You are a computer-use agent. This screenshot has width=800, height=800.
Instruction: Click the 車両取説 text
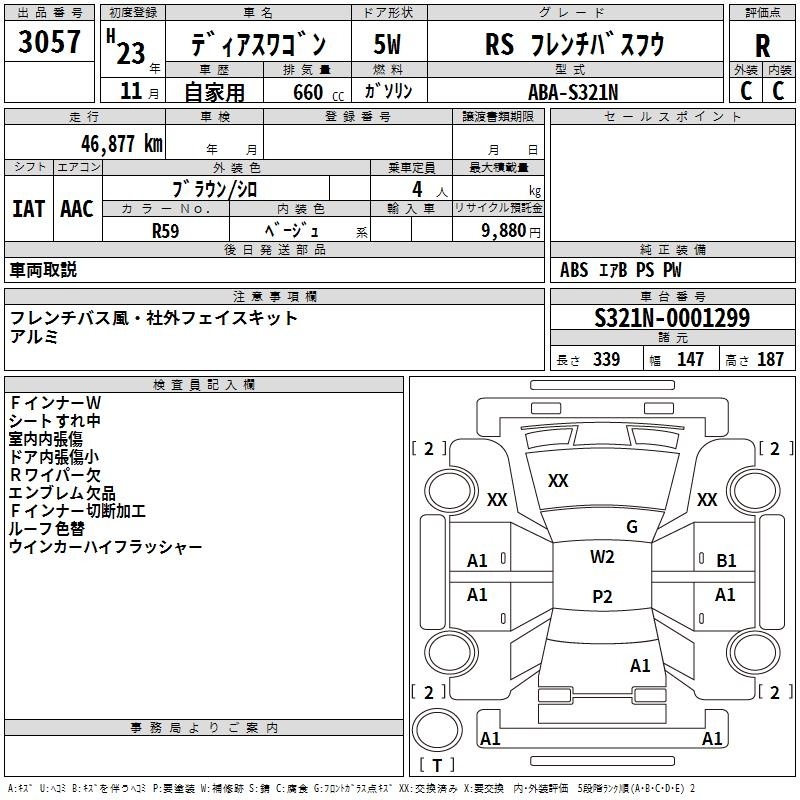43,270
